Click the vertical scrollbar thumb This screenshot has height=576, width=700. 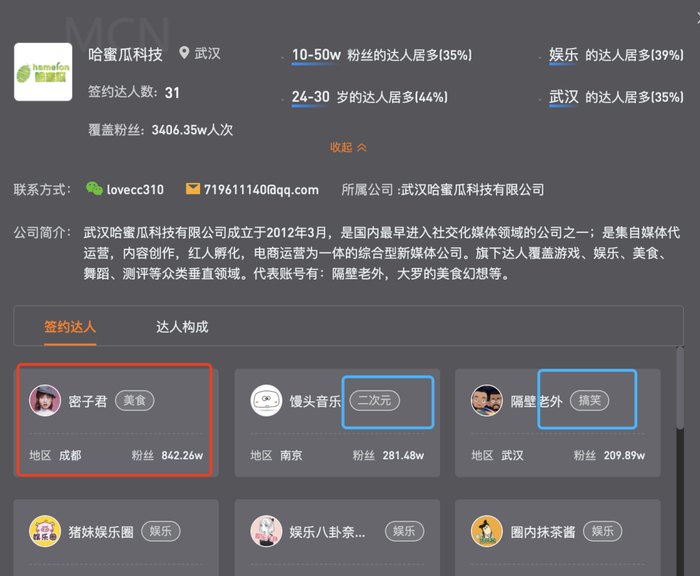tap(680, 388)
